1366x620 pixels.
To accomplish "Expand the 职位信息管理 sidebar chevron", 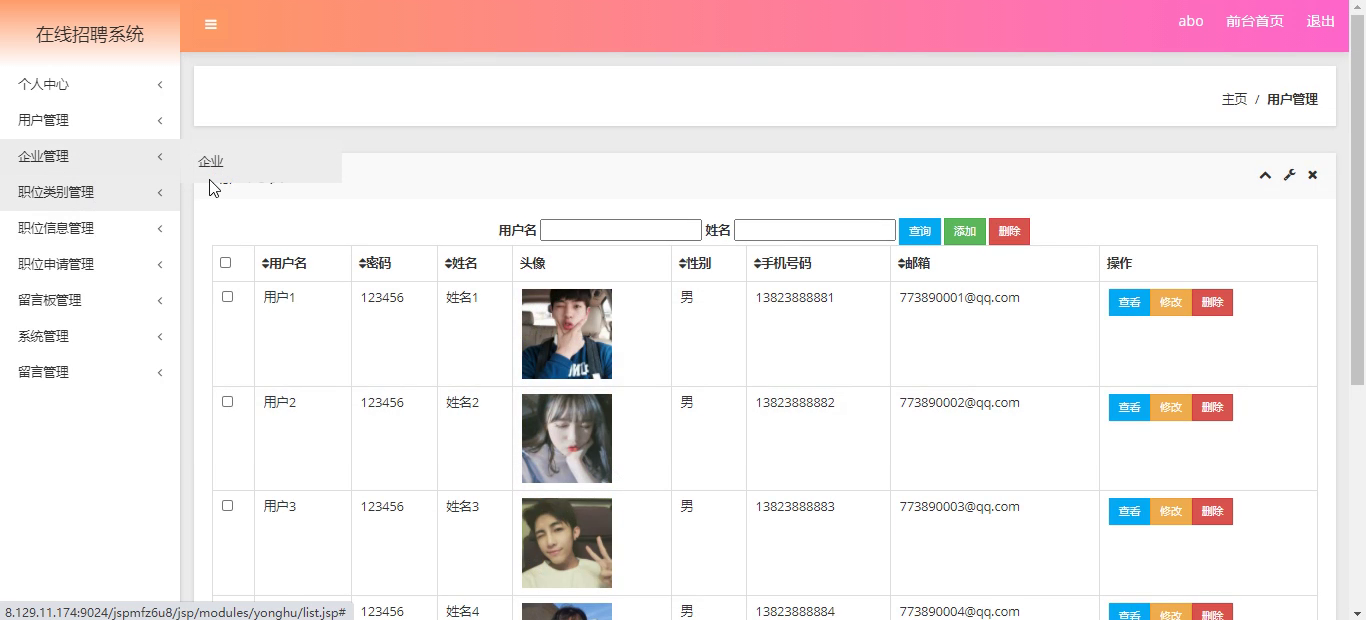I will click(160, 229).
